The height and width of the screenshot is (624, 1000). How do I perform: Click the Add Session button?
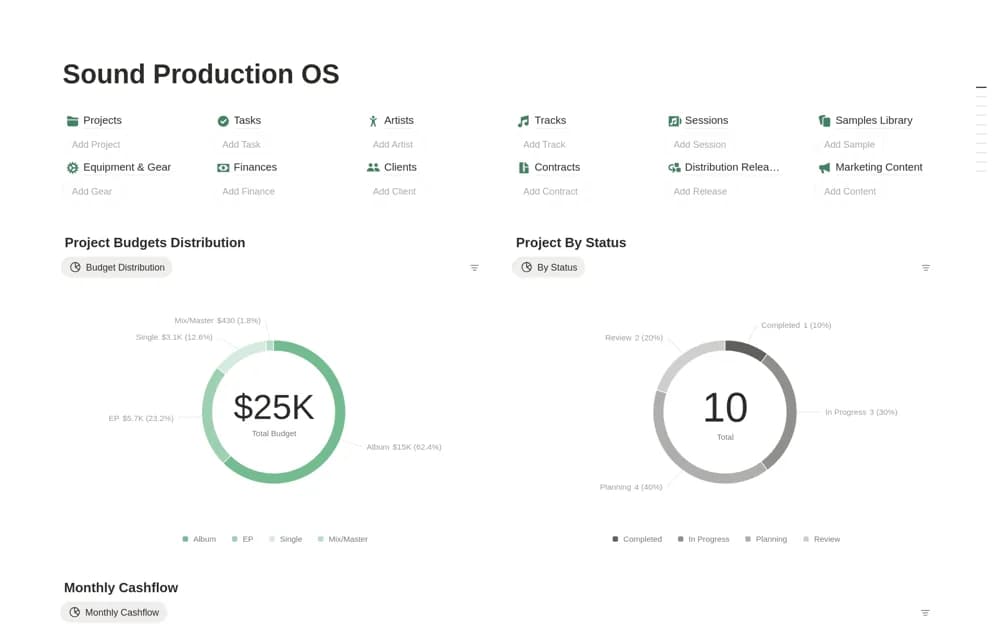click(x=700, y=145)
